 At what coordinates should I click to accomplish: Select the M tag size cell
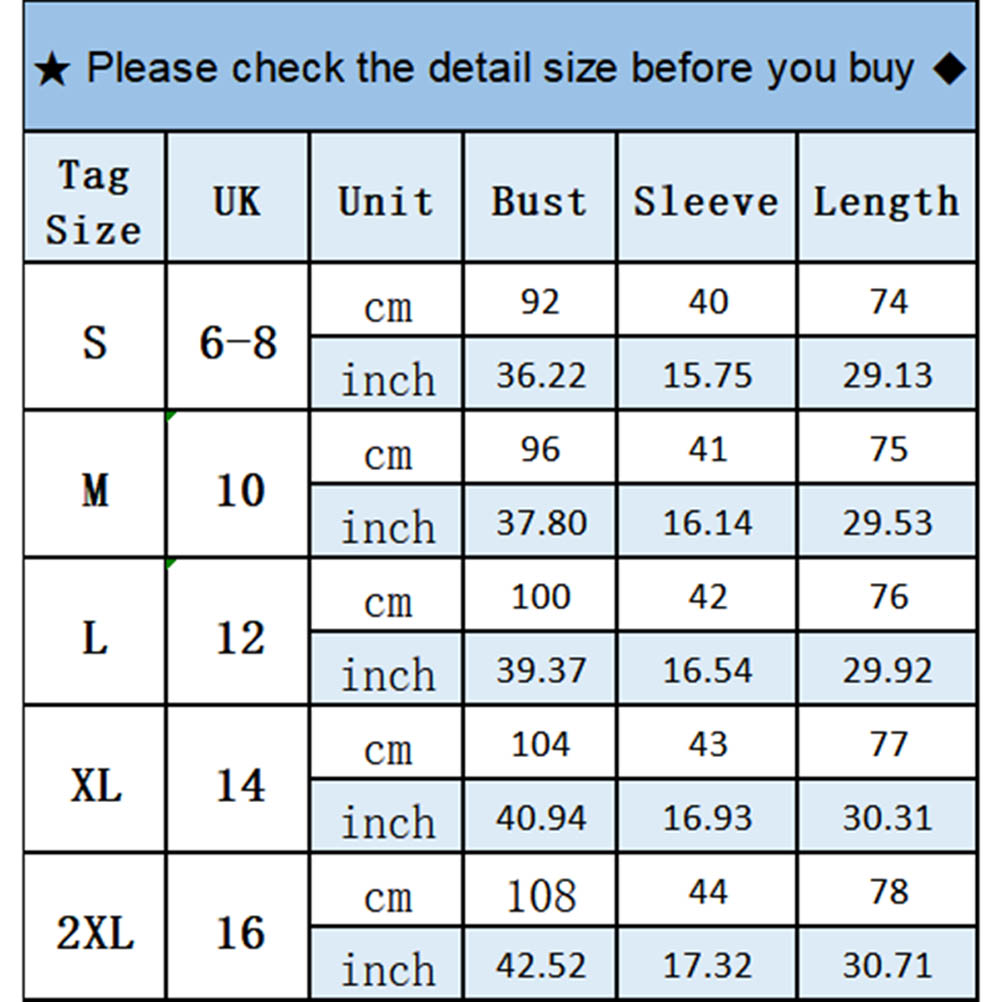tap(94, 490)
